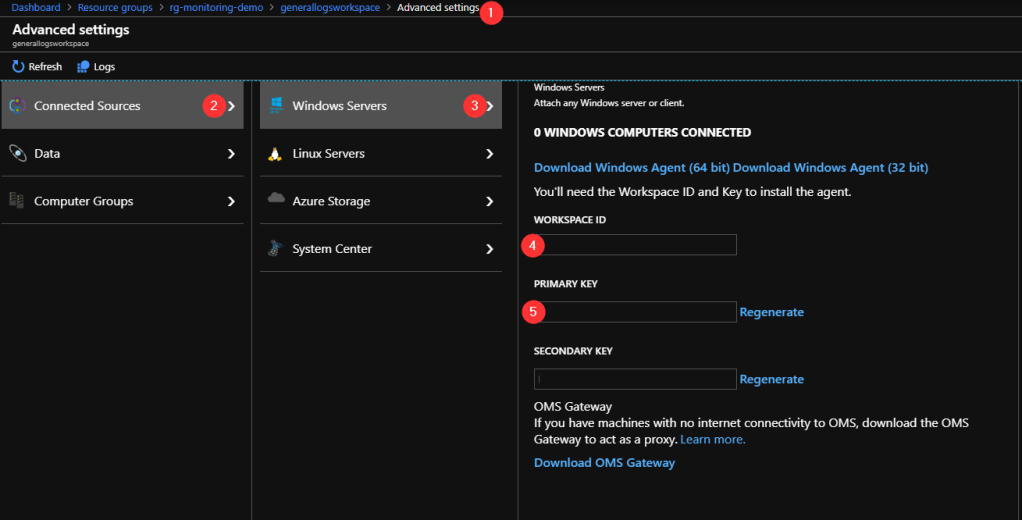Click the Refresh icon in the toolbar
1022x520 pixels.
tap(18, 67)
